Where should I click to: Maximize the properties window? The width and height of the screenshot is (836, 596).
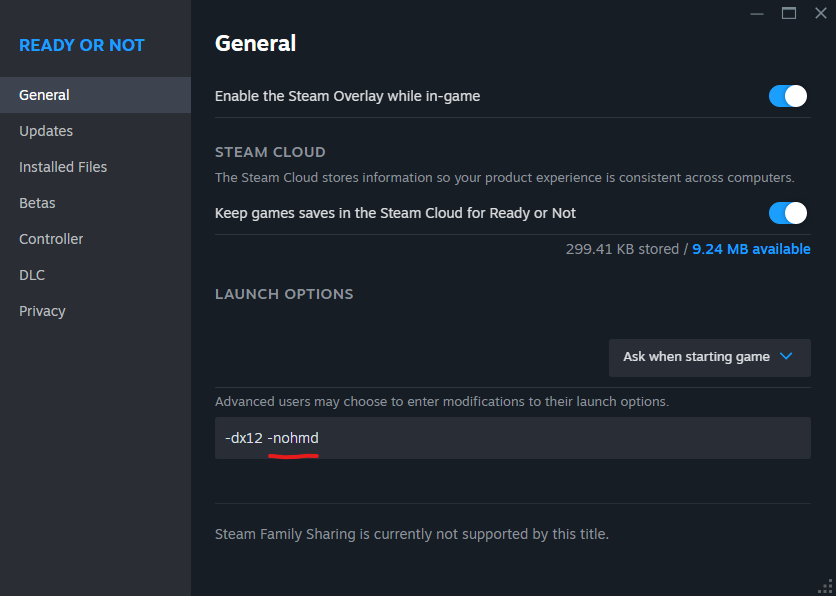[x=789, y=13]
